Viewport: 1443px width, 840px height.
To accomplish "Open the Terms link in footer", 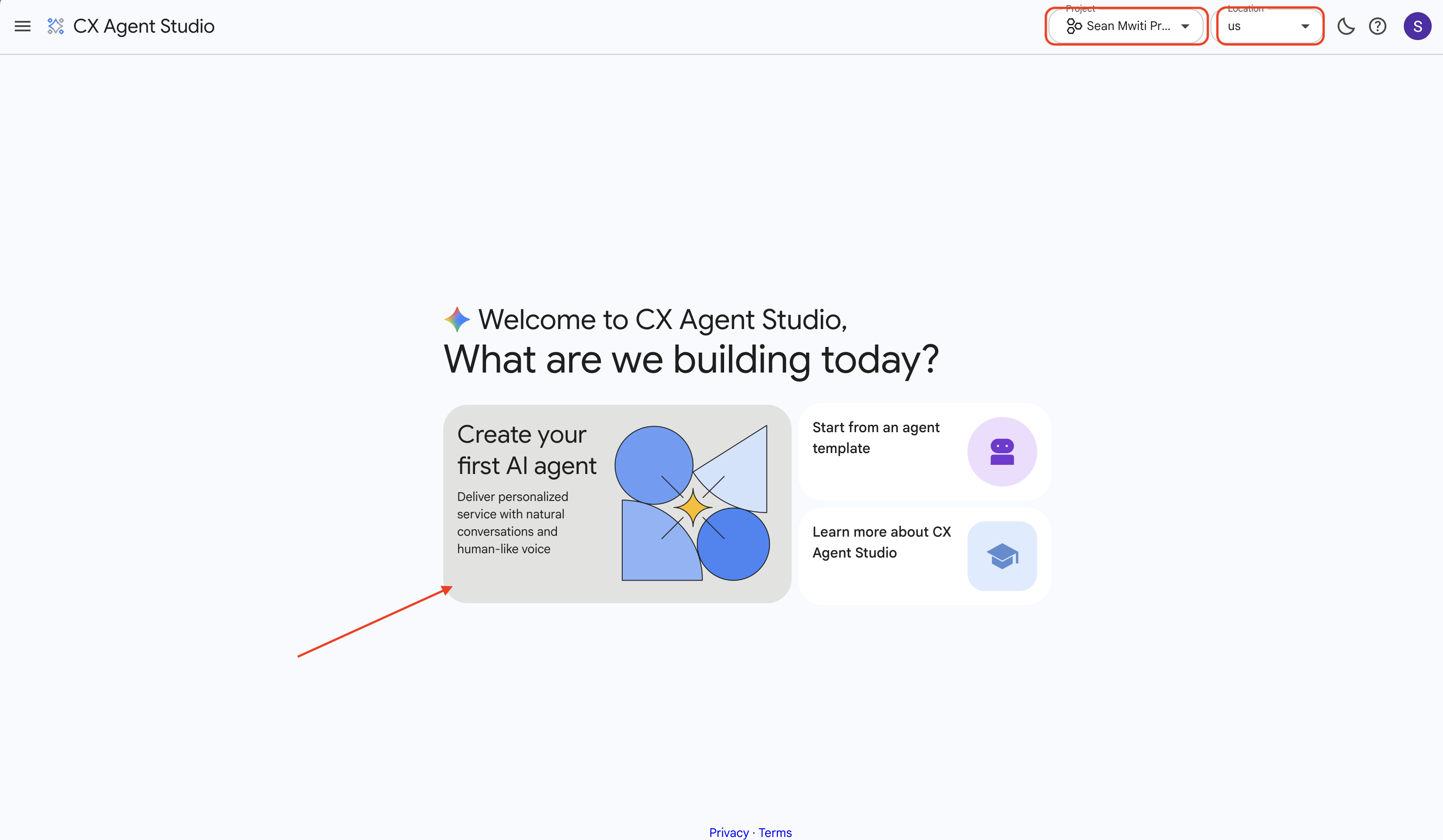I will [x=775, y=833].
